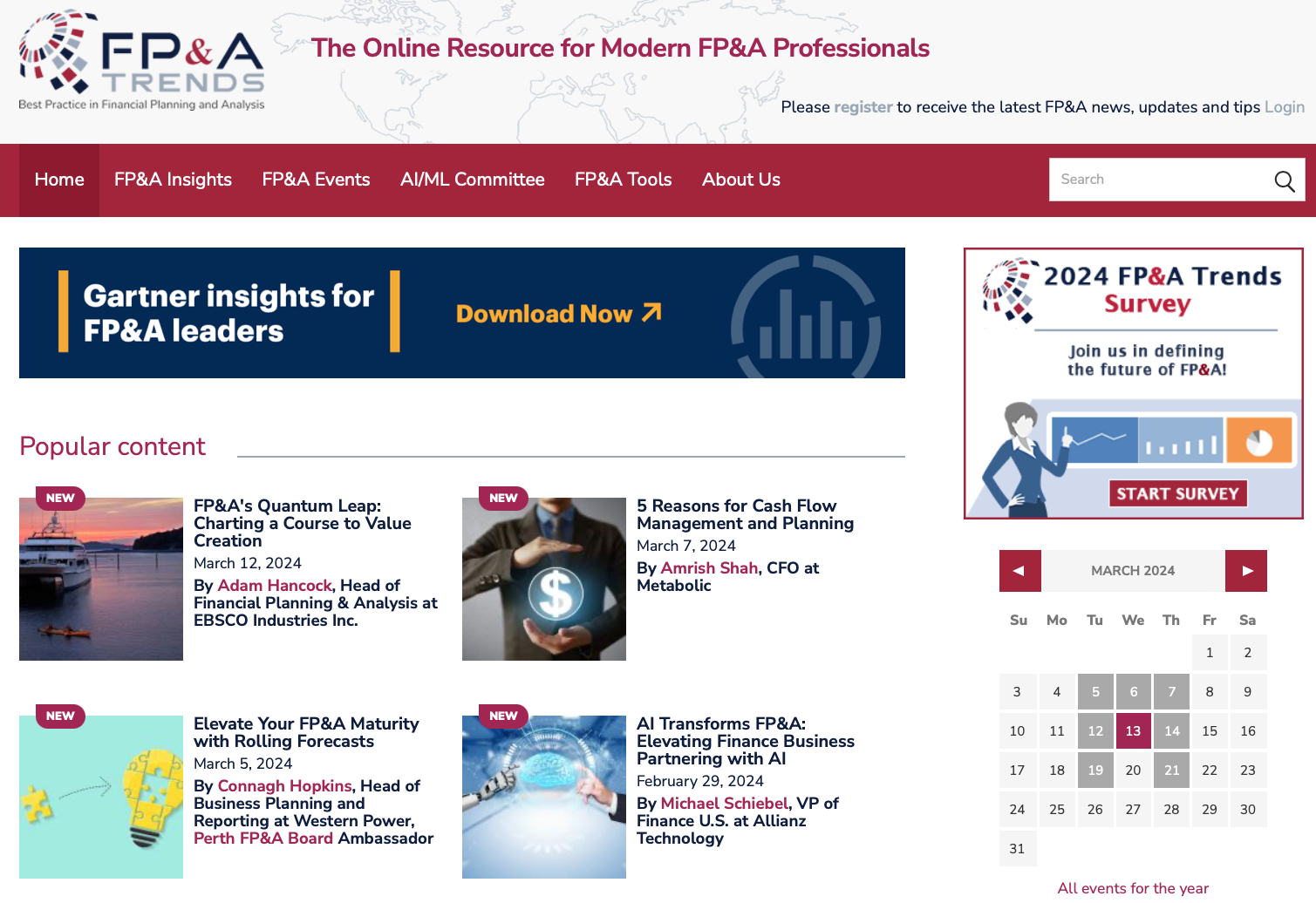Go to next month in calendar
Viewport: 1316px width, 903px height.
coord(1246,571)
